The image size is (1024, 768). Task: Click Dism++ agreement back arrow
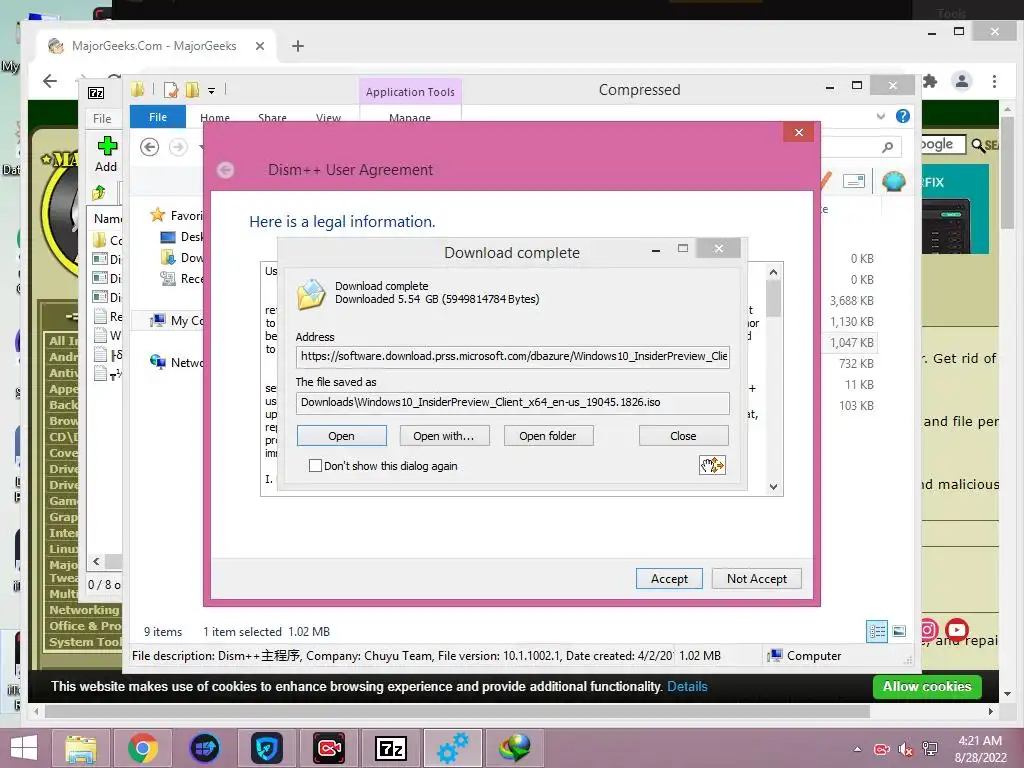point(225,170)
